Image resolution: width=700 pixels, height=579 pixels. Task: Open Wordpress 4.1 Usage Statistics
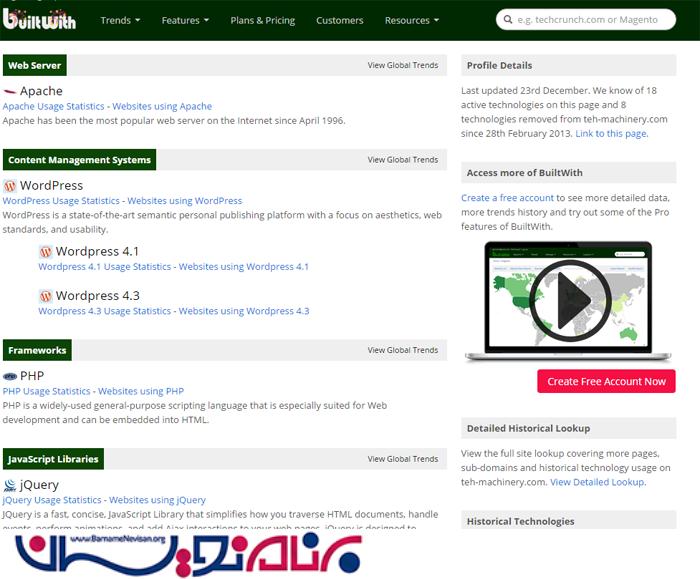(x=104, y=267)
